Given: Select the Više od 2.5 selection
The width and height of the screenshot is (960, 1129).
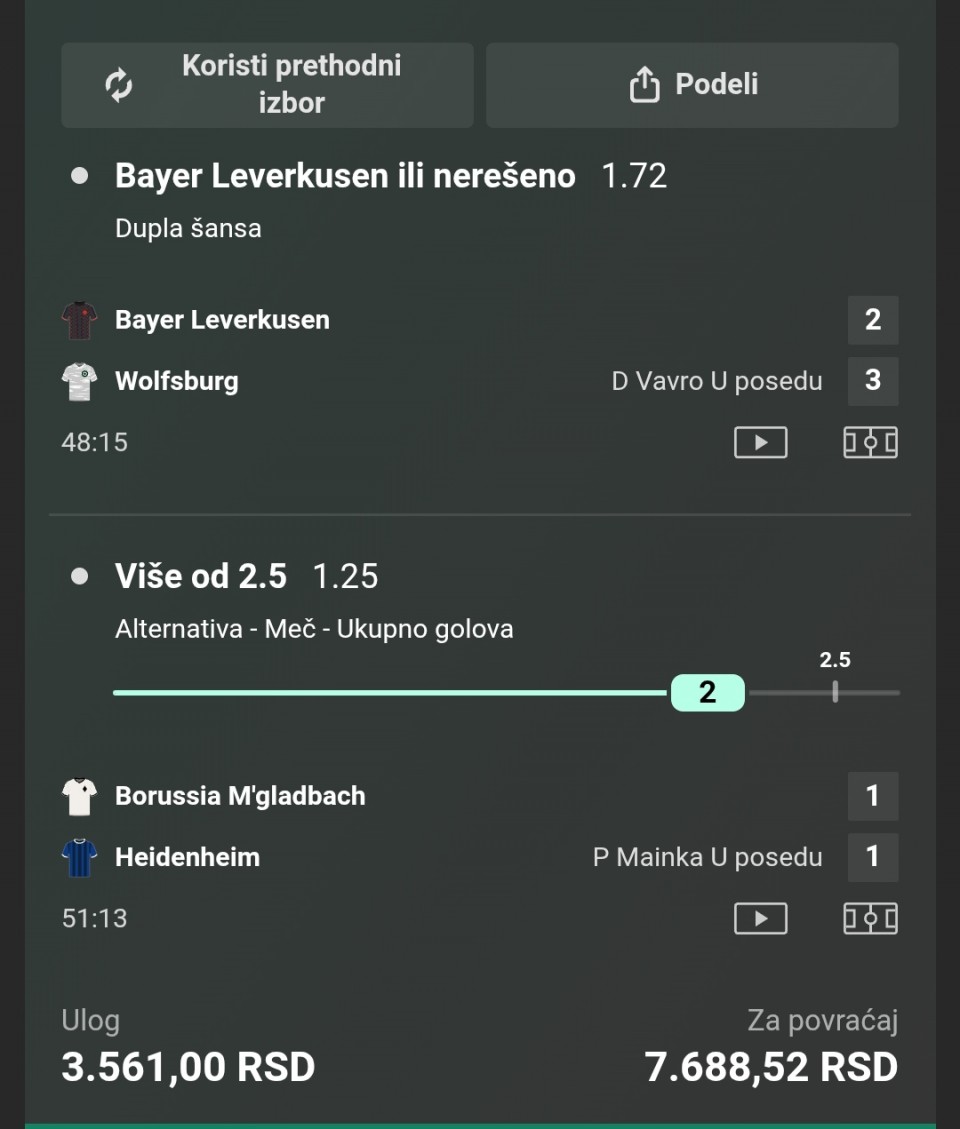Looking at the screenshot, I should coord(201,576).
